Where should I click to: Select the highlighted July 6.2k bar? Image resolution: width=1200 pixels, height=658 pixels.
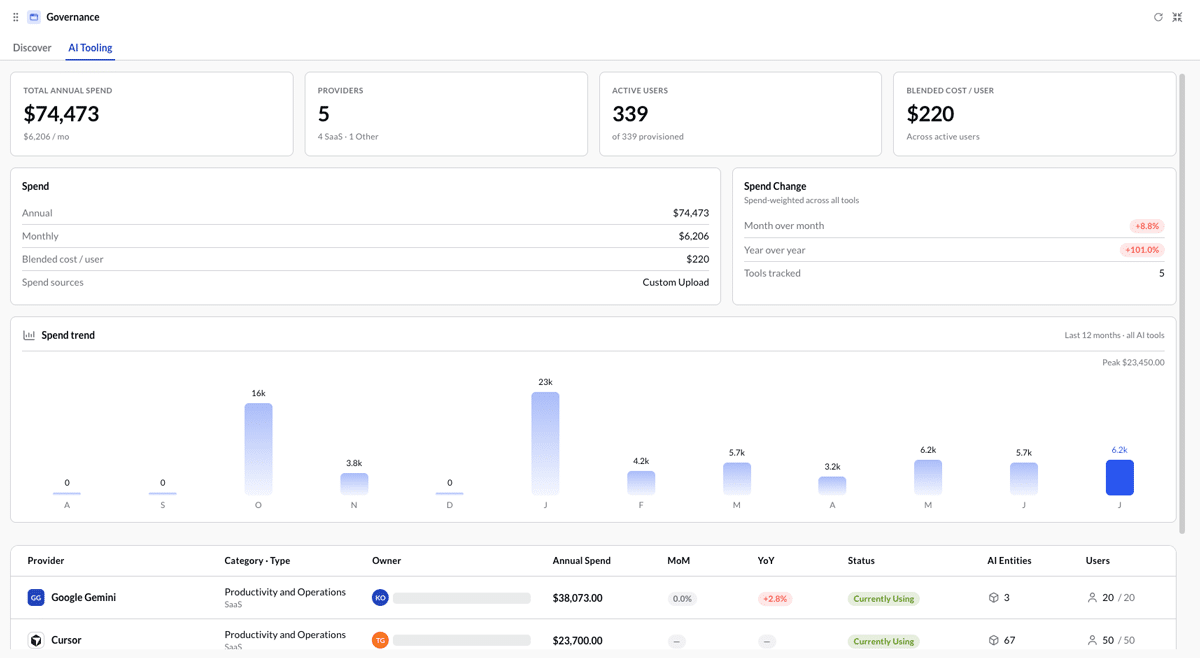click(x=1119, y=477)
